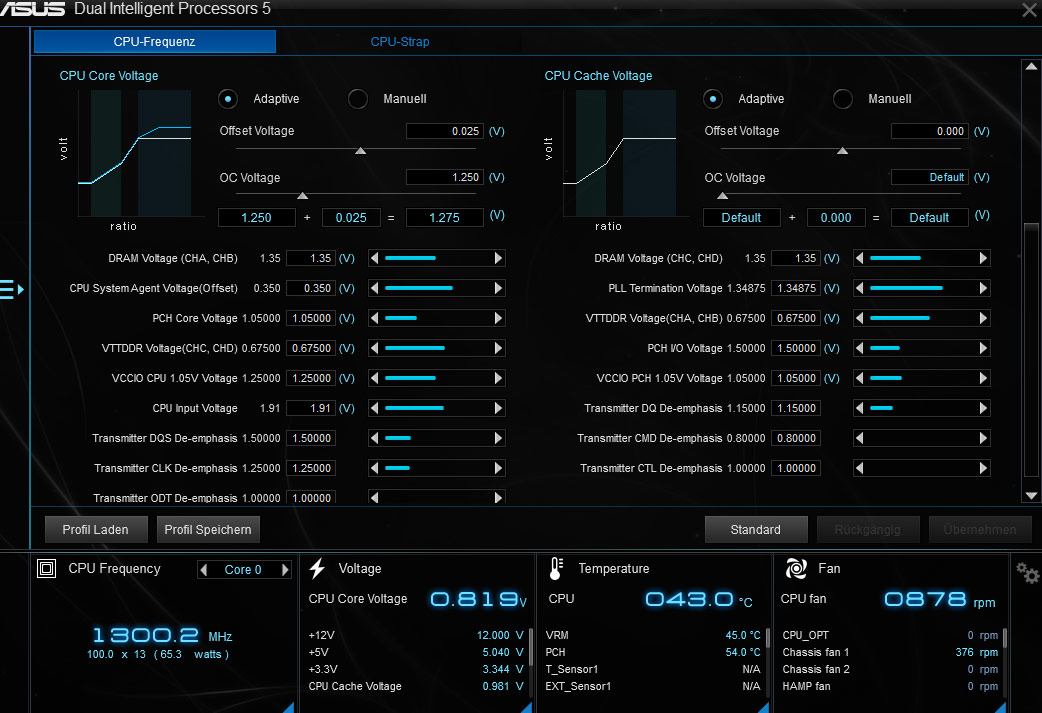Increase Transmitter DQ De-emphasis right arrow
This screenshot has width=1042, height=713.
pyautogui.click(x=984, y=408)
